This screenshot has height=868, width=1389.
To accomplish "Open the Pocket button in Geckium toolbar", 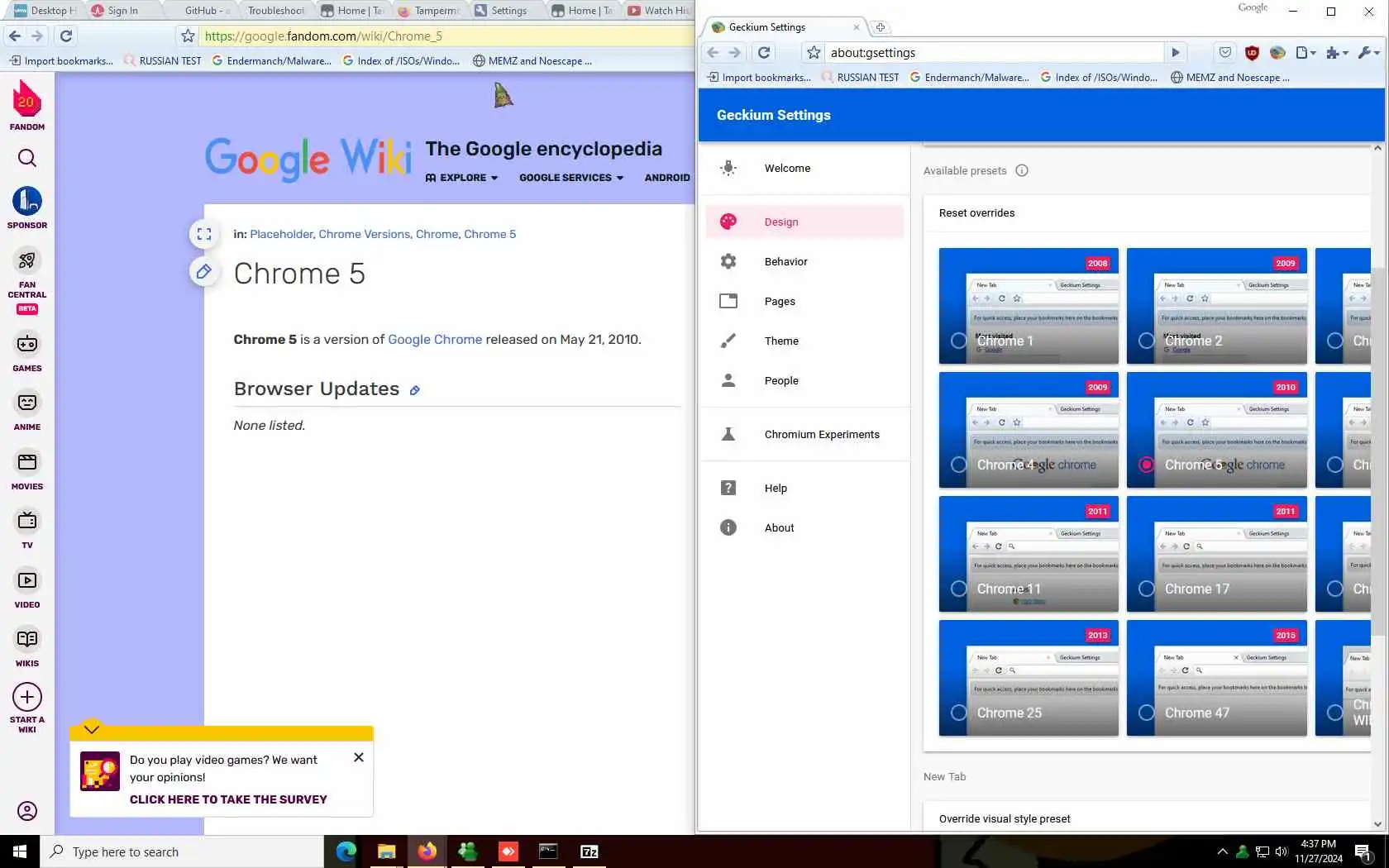I will tap(1225, 52).
